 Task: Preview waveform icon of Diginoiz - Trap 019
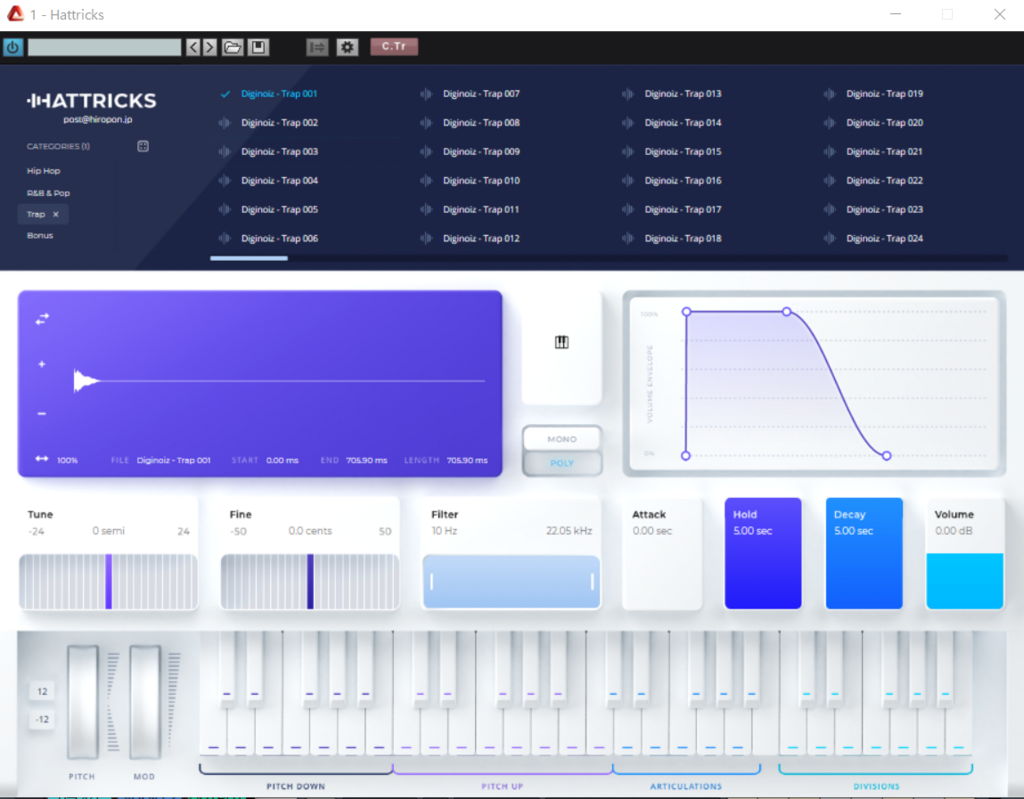[x=830, y=93]
